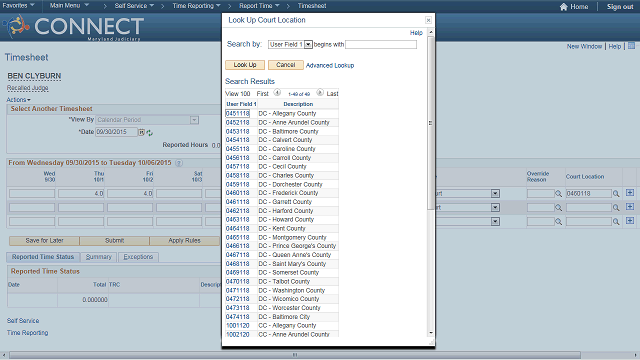Sort by User Field 1 column header
Image resolution: width=640 pixels, height=360 pixels.
click(x=241, y=104)
